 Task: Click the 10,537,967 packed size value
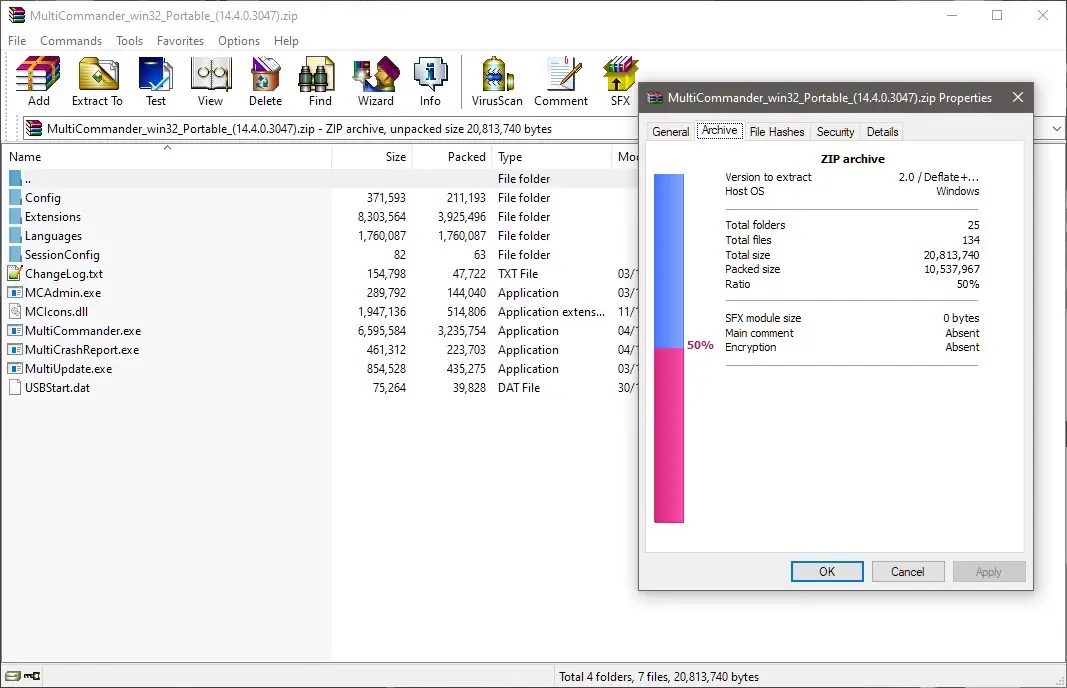click(952, 269)
